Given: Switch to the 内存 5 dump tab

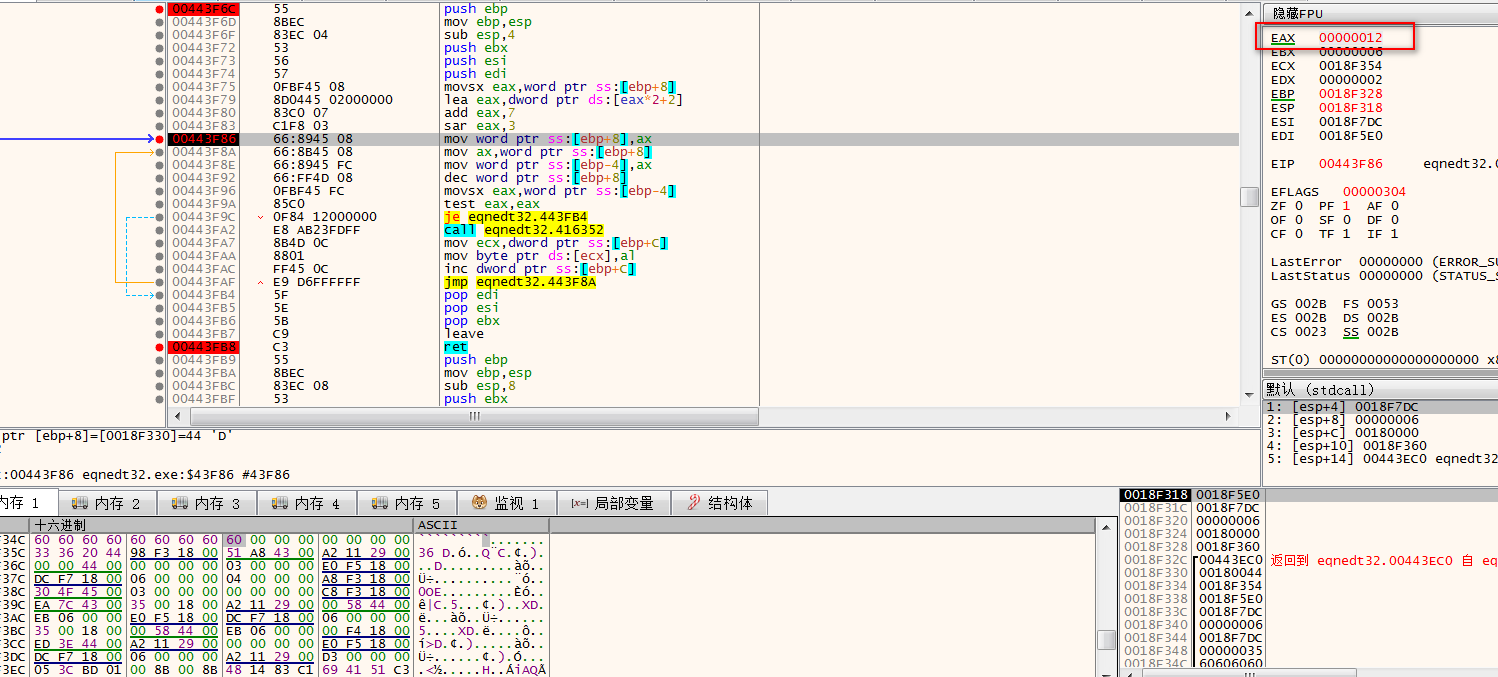Looking at the screenshot, I should pyautogui.click(x=406, y=503).
